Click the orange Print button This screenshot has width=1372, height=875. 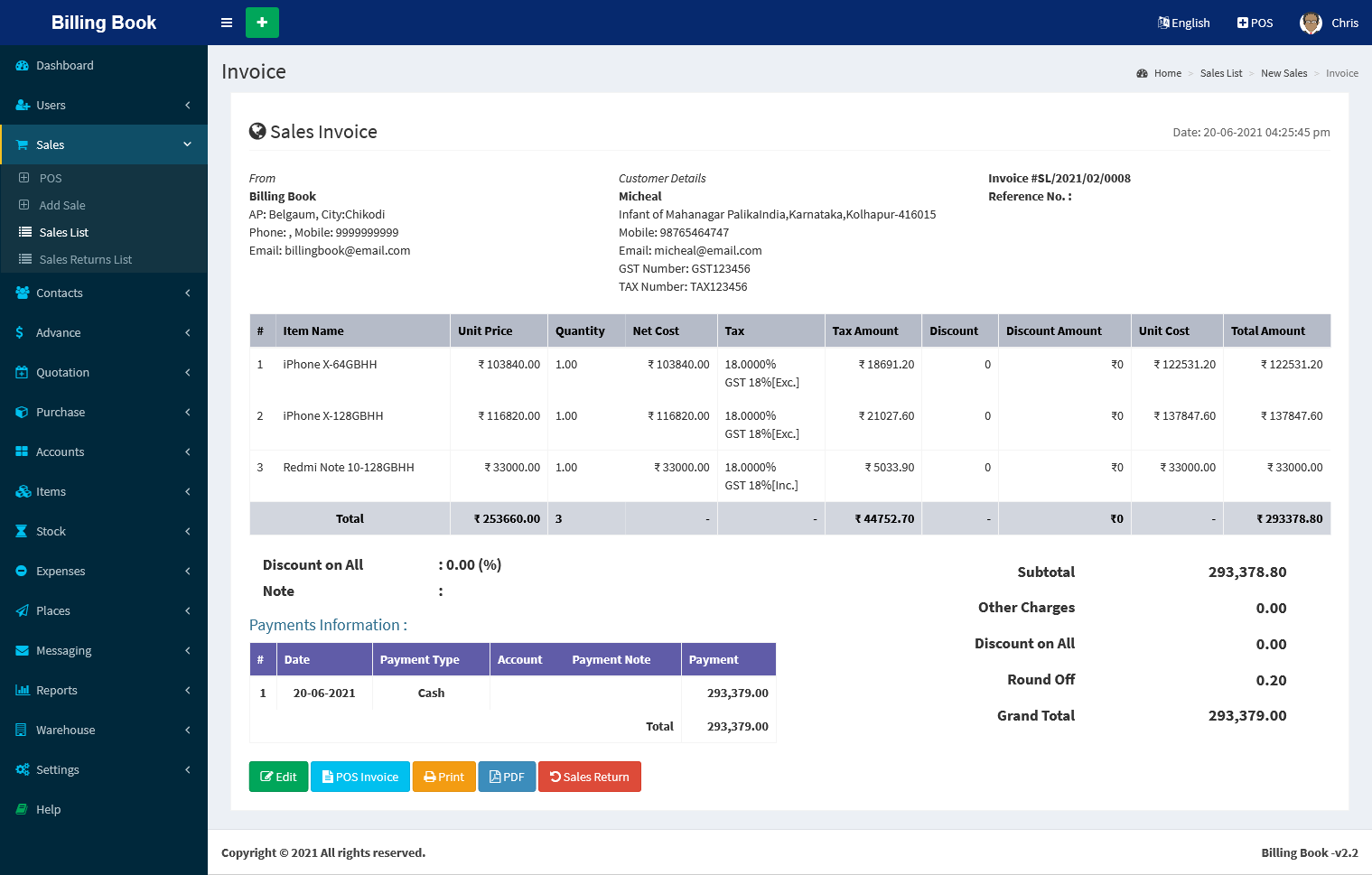[x=443, y=777]
